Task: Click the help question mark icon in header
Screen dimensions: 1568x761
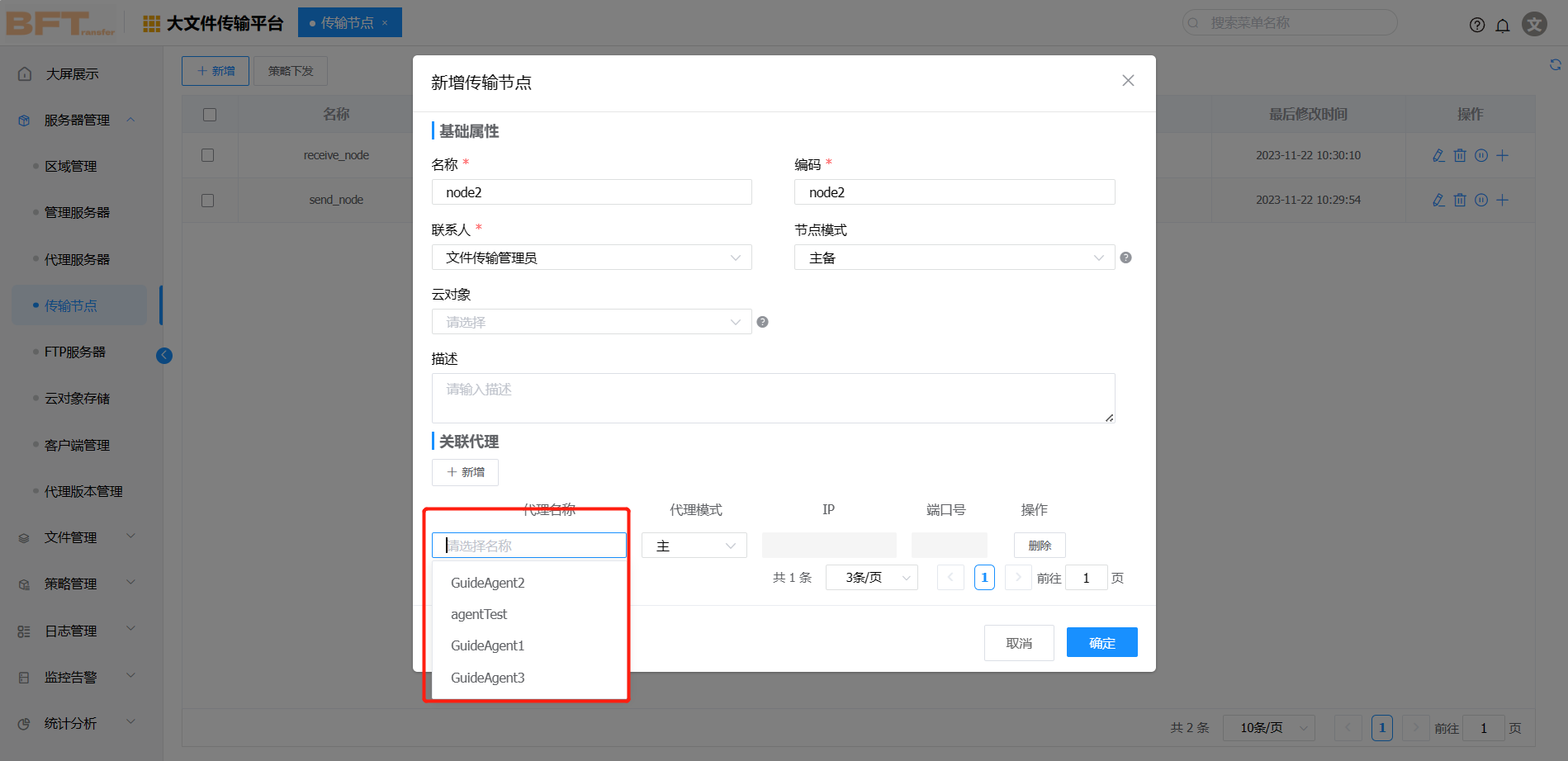Action: pos(1477,25)
